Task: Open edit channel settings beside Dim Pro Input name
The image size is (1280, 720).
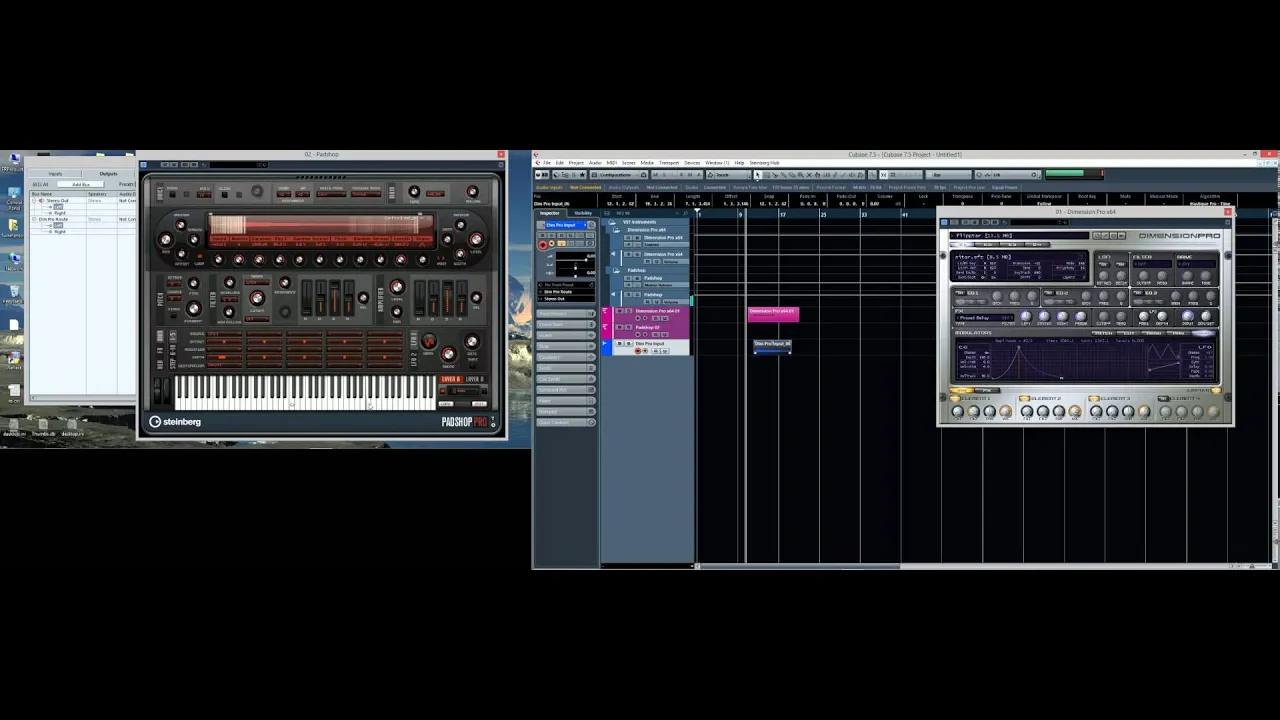Action: click(591, 225)
